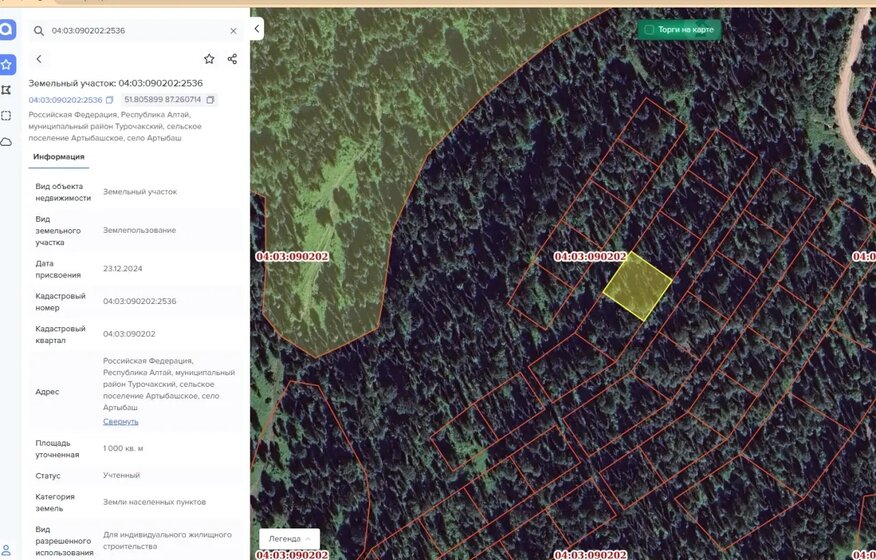Screen dimensions: 876x560
Task: Focus the cadastral number search field
Action: (137, 31)
